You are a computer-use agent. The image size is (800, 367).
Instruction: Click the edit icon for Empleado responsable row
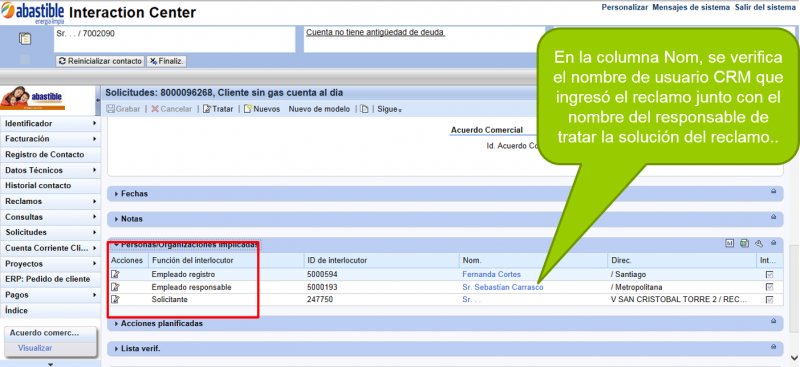pyautogui.click(x=115, y=287)
